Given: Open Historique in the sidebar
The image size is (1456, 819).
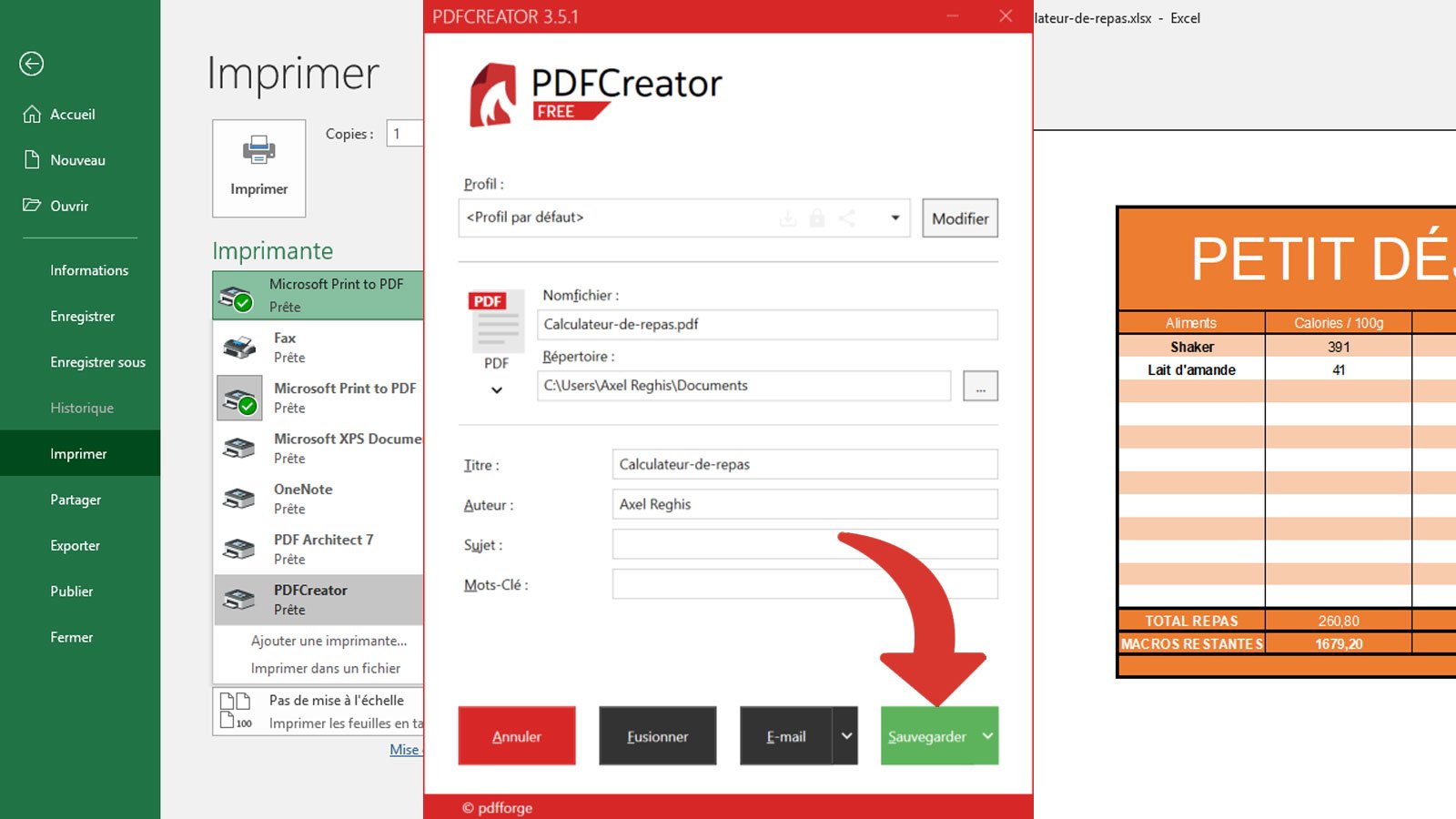Looking at the screenshot, I should click(82, 408).
